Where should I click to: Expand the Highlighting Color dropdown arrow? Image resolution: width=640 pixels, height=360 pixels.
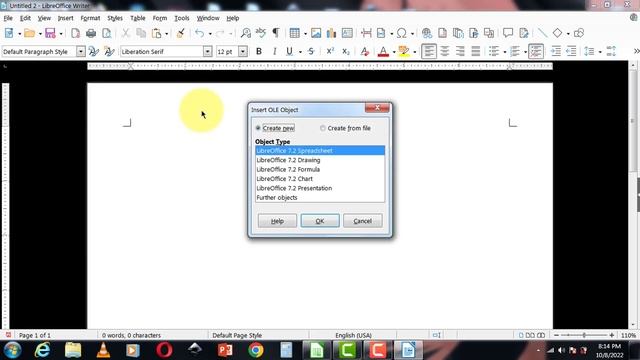pyautogui.click(x=414, y=52)
